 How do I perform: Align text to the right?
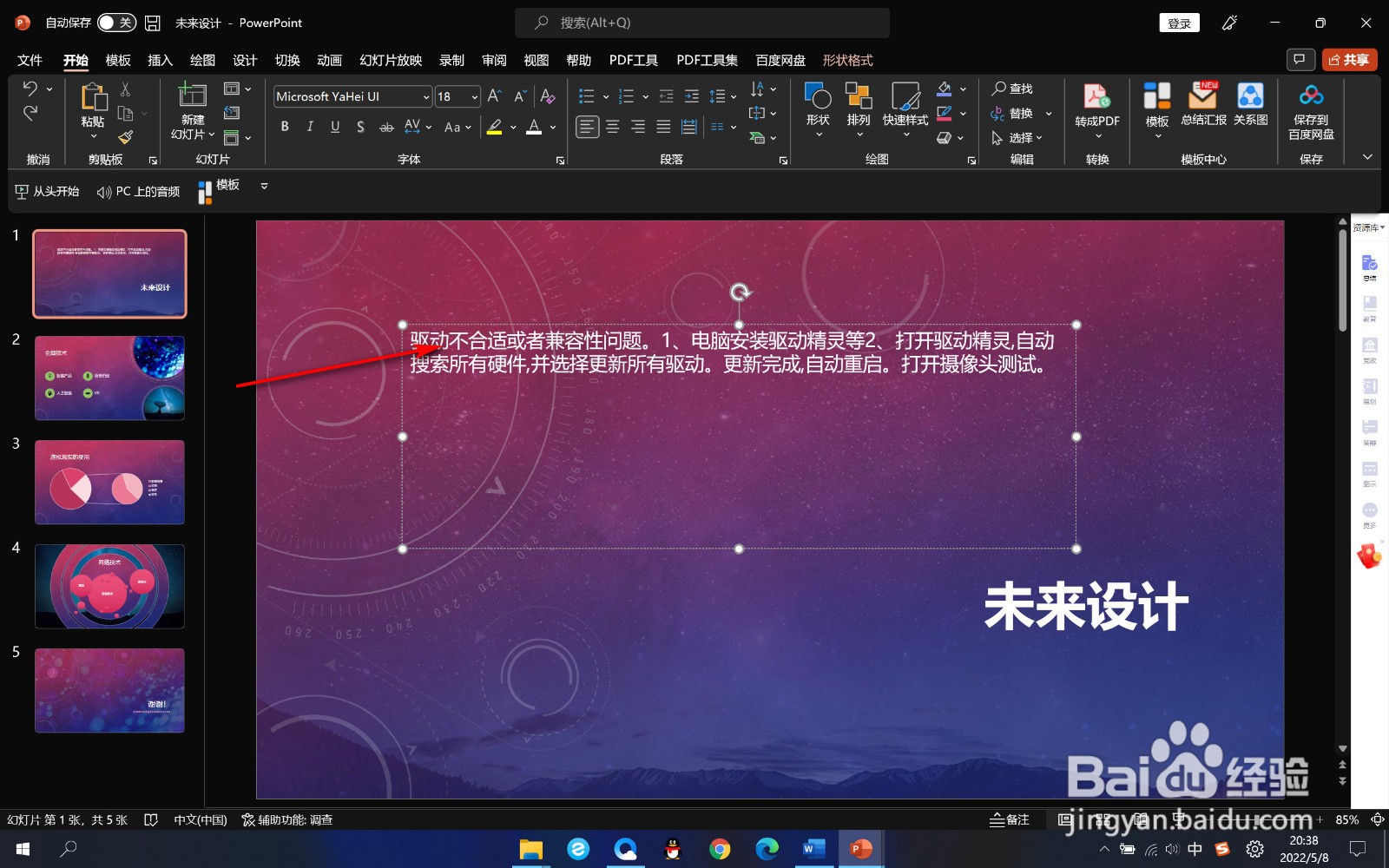638,127
